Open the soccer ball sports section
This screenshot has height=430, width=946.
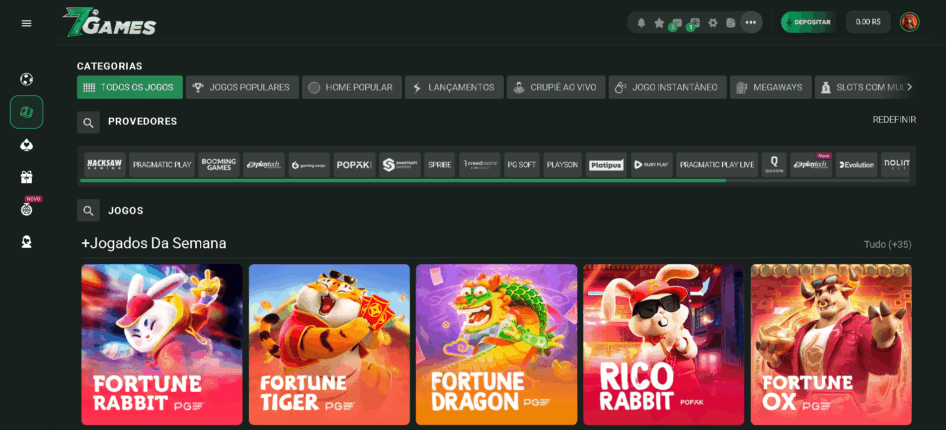(x=27, y=79)
